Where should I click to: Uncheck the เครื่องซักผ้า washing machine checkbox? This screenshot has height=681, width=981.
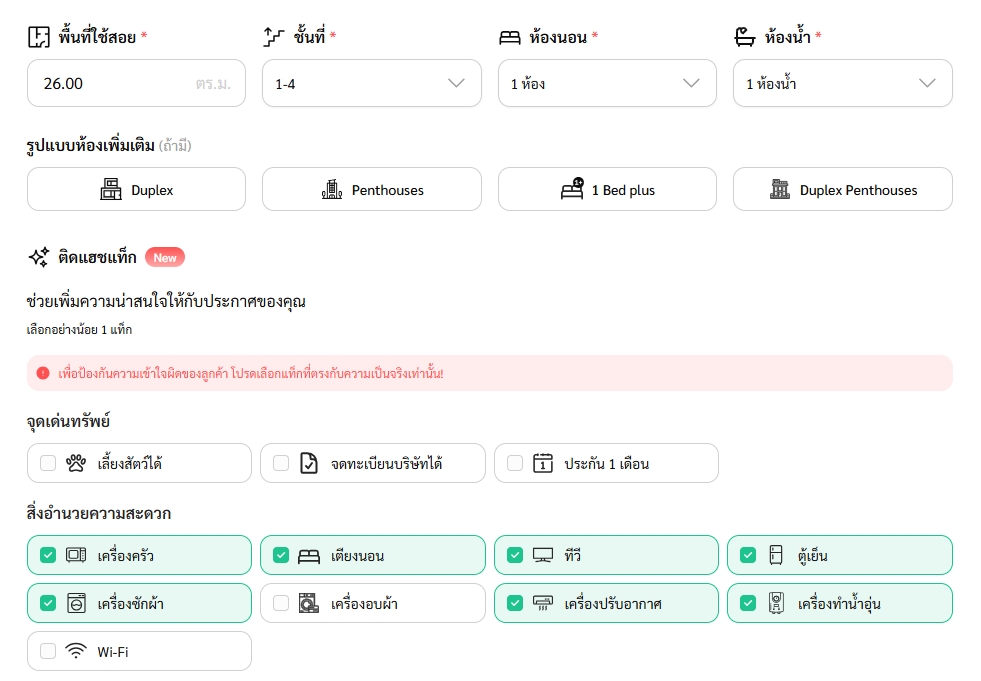coord(48,603)
